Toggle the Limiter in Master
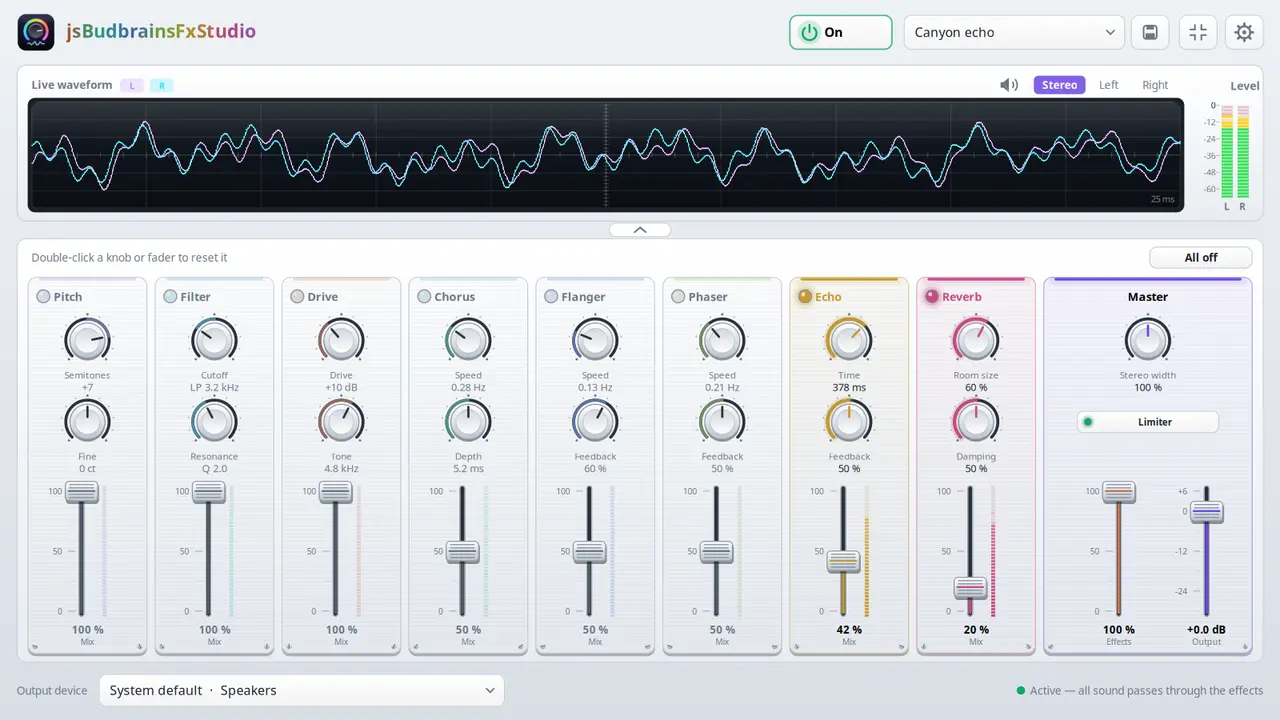 point(1148,422)
